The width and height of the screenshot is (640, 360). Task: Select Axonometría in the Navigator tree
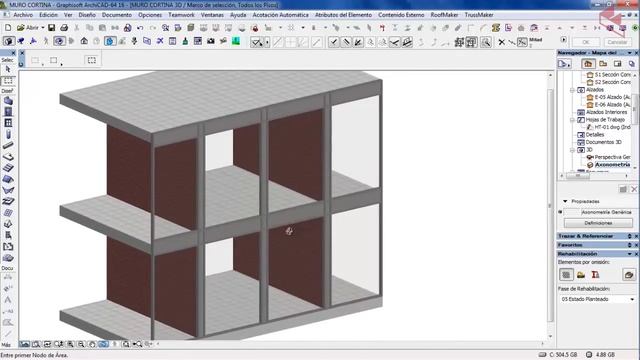(612, 164)
